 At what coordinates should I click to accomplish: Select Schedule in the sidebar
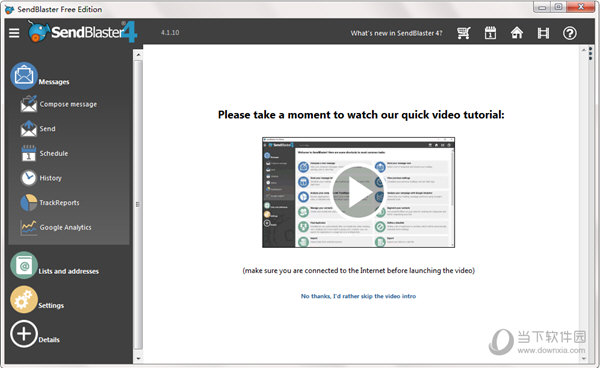click(54, 153)
